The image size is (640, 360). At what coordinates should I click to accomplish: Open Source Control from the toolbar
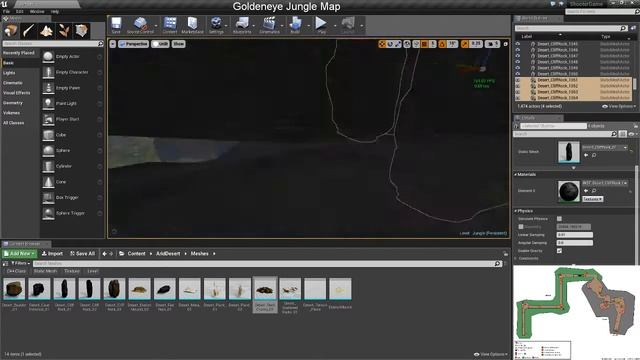[x=140, y=25]
